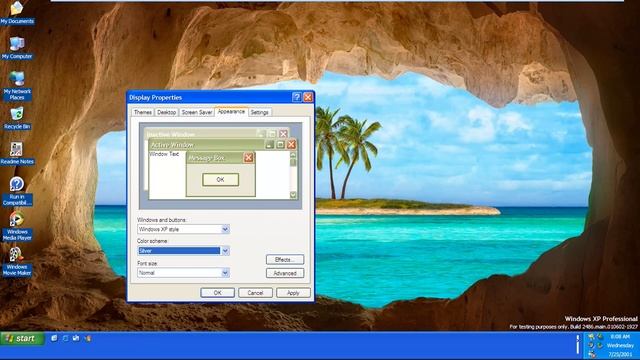Click the Windows Media Player icon

pyautogui.click(x=17, y=226)
